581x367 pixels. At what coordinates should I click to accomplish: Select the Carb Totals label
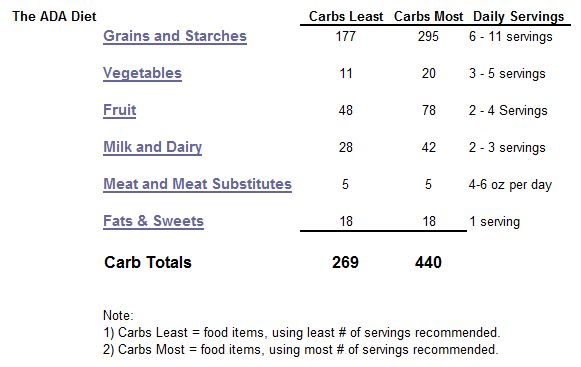[148, 262]
